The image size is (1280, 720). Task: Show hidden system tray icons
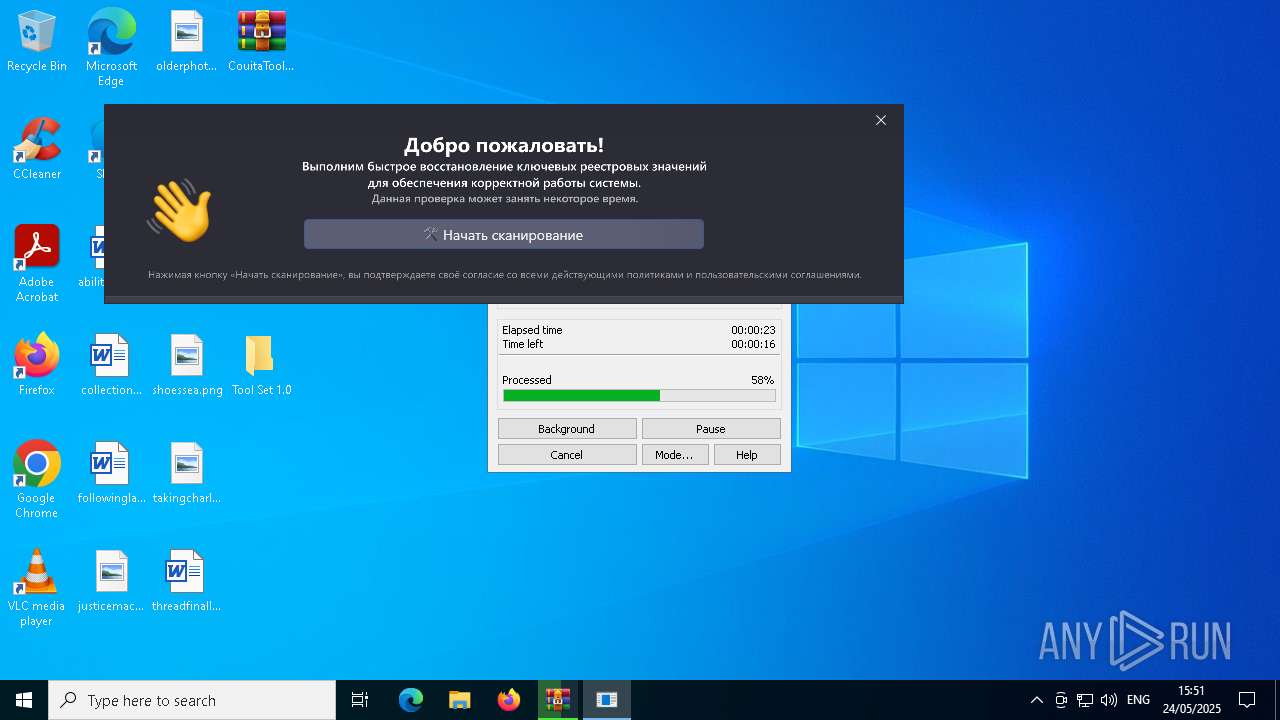pyautogui.click(x=1037, y=700)
